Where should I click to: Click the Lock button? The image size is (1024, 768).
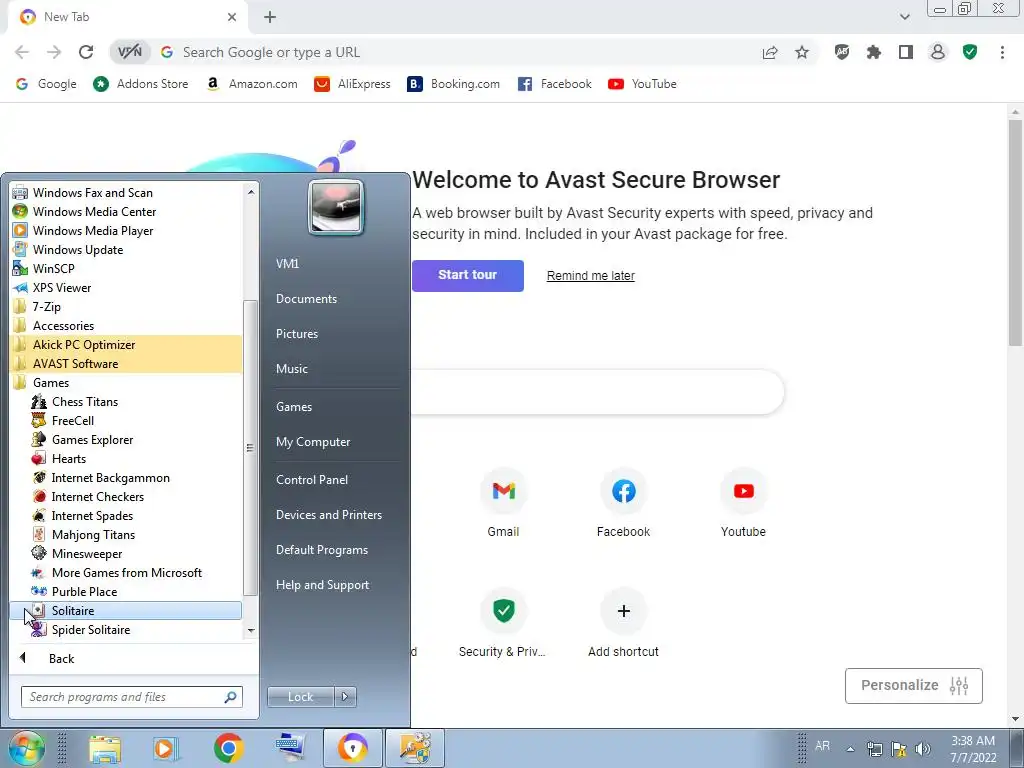pyautogui.click(x=300, y=697)
